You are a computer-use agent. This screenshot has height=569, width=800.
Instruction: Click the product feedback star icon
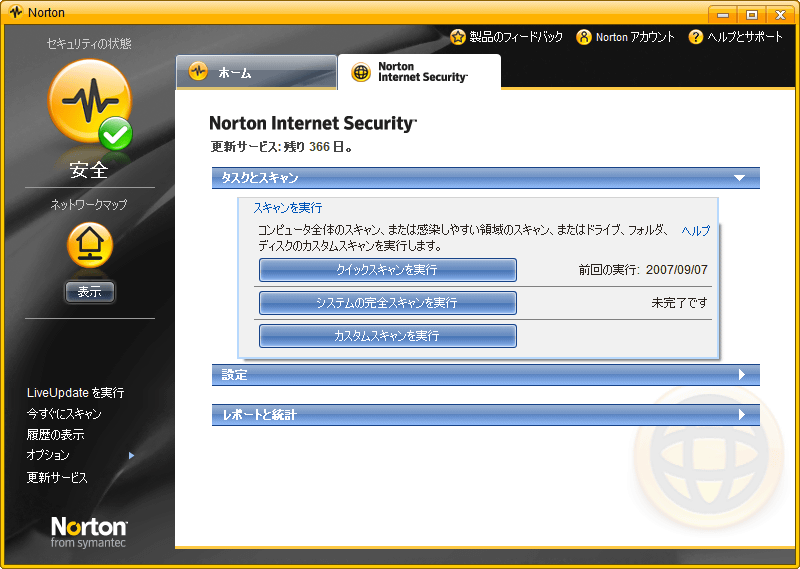pyautogui.click(x=458, y=37)
